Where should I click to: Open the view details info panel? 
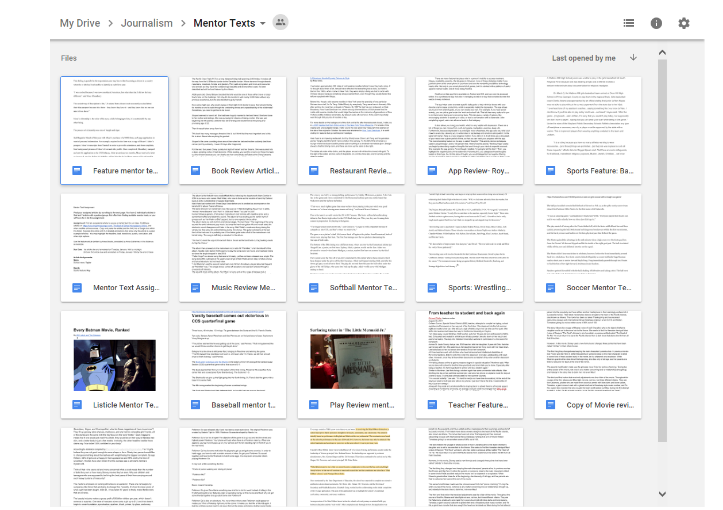[656, 23]
